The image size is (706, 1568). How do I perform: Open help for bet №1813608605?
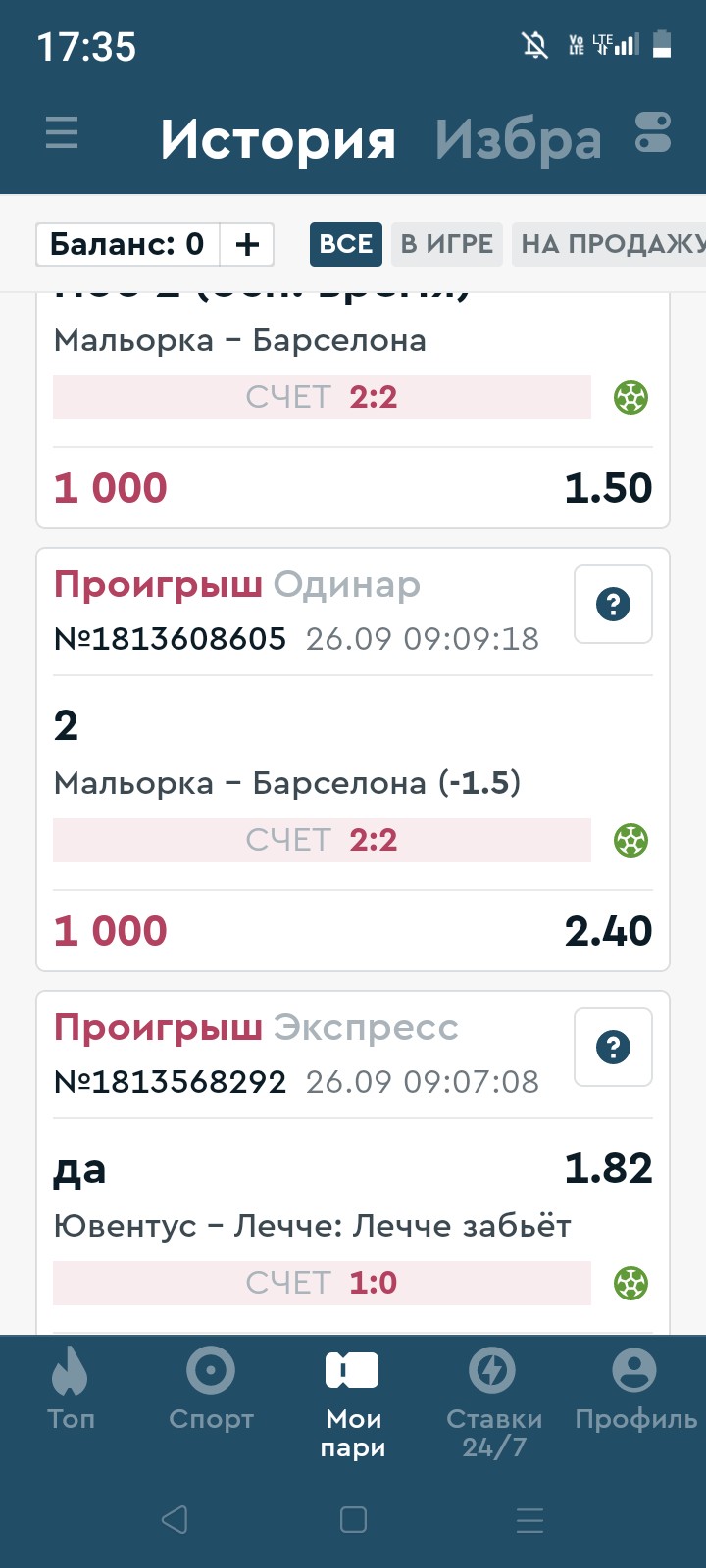[613, 605]
